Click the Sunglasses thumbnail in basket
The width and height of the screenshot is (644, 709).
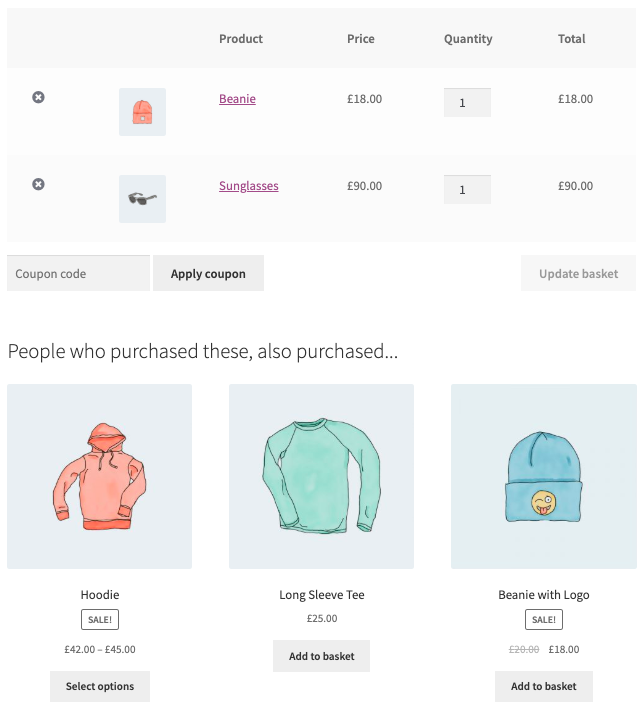[x=142, y=199]
